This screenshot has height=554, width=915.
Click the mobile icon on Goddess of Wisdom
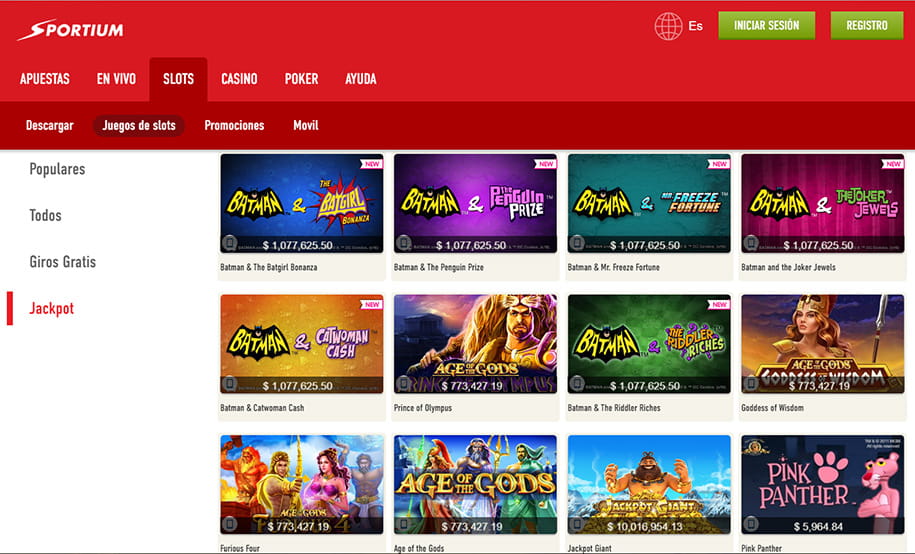(x=750, y=383)
